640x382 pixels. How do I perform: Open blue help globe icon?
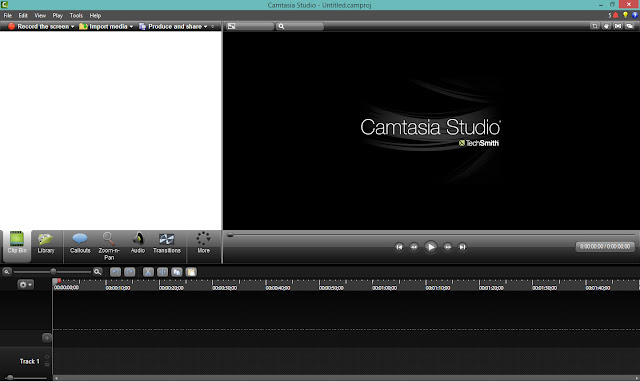pyautogui.click(x=635, y=15)
